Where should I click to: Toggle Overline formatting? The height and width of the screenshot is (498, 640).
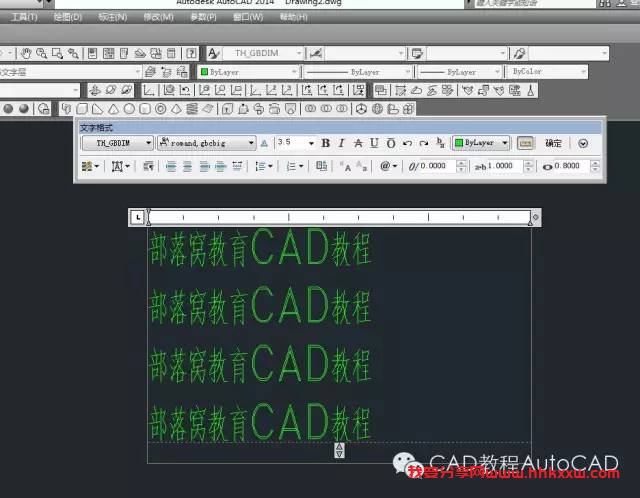(x=391, y=143)
